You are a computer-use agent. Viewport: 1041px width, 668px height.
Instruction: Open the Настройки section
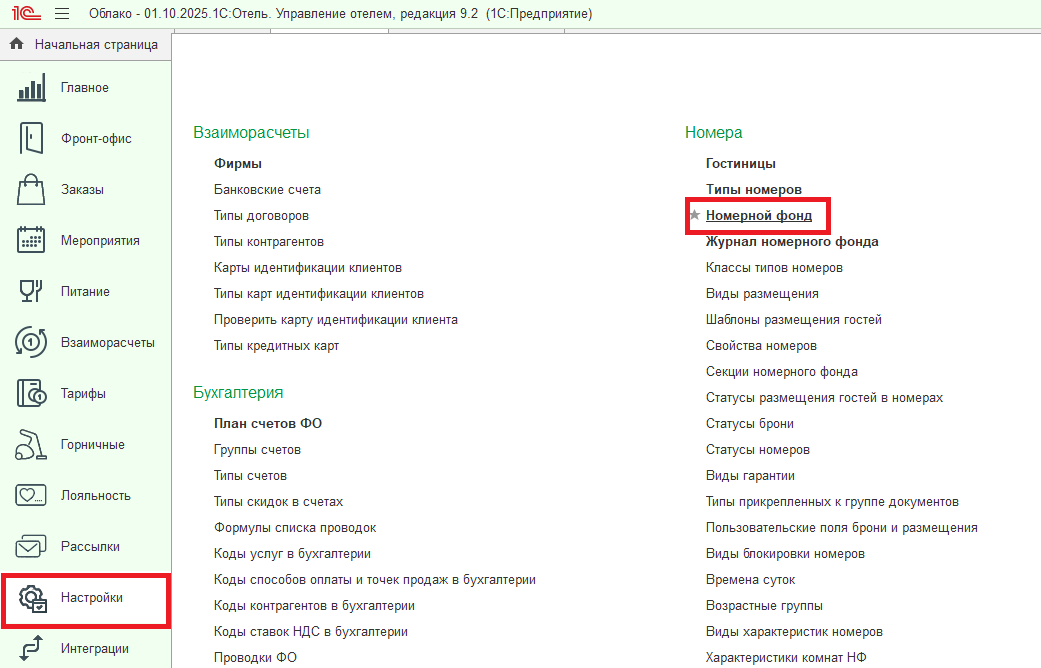coord(85,598)
